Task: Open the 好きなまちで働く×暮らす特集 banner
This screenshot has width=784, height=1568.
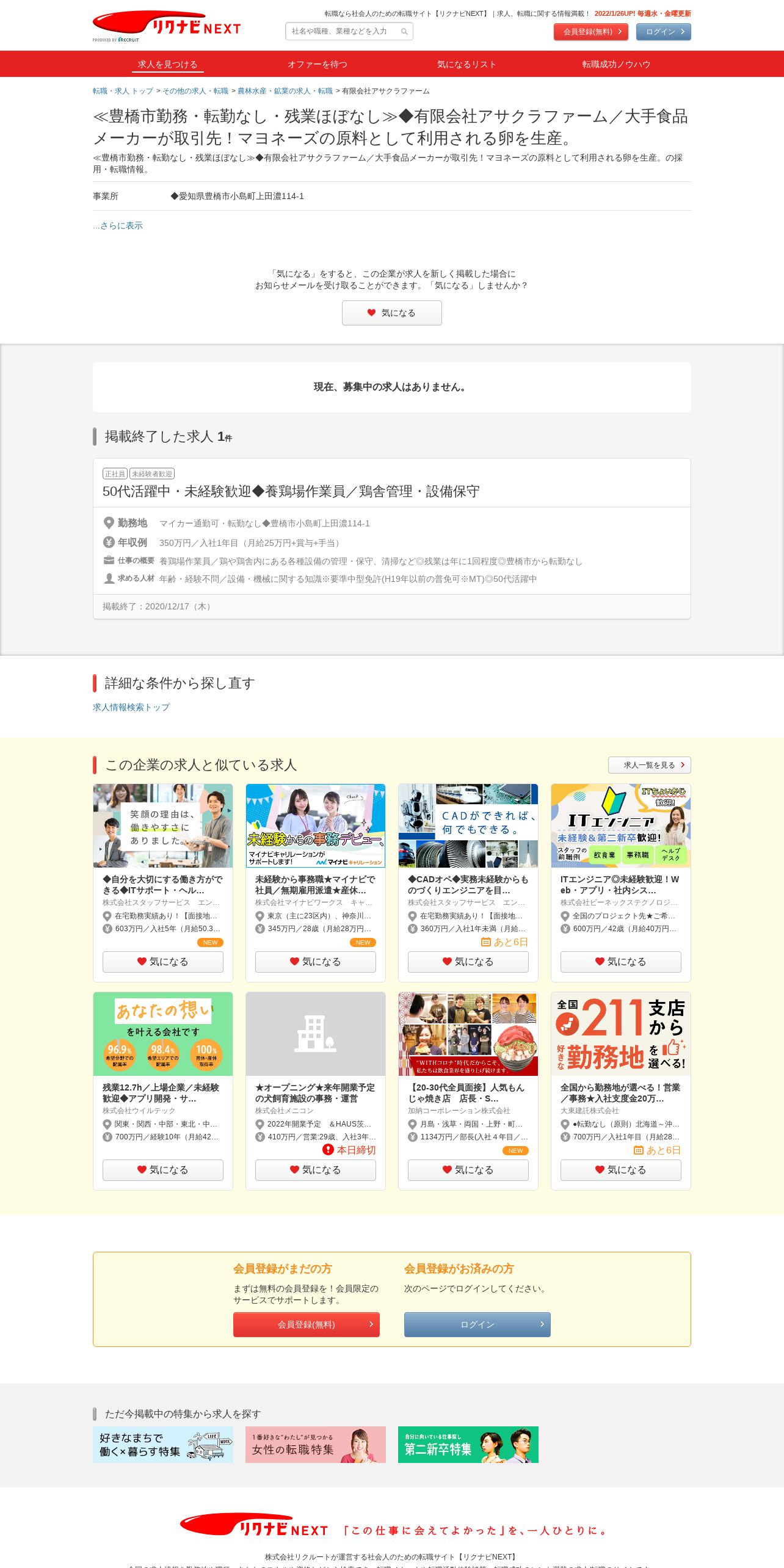Action: coord(163,1445)
